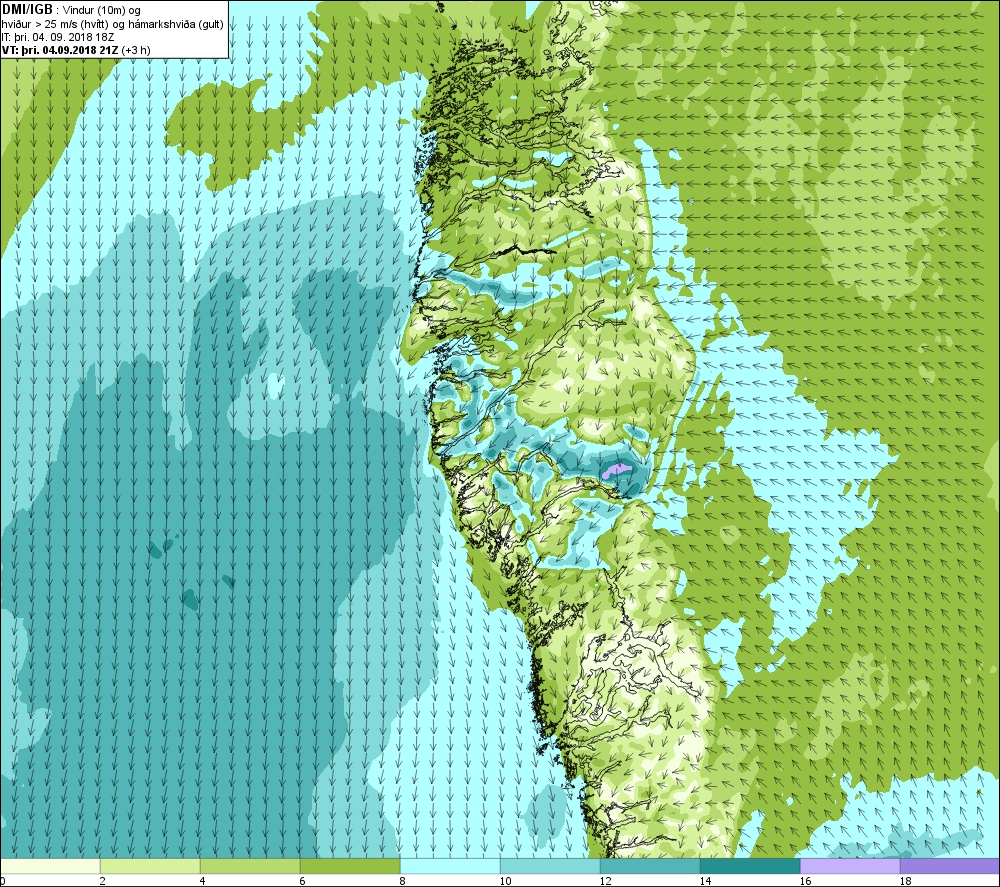This screenshot has width=1000, height=887.
Task: Click the "12" scale label
Action: pos(605,881)
